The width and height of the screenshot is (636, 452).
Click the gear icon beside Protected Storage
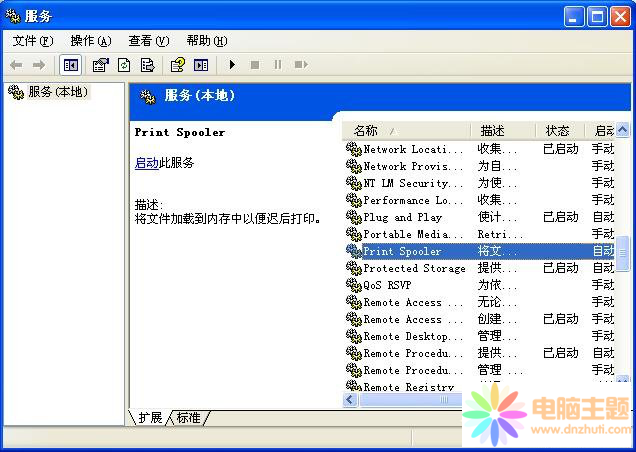click(x=353, y=268)
